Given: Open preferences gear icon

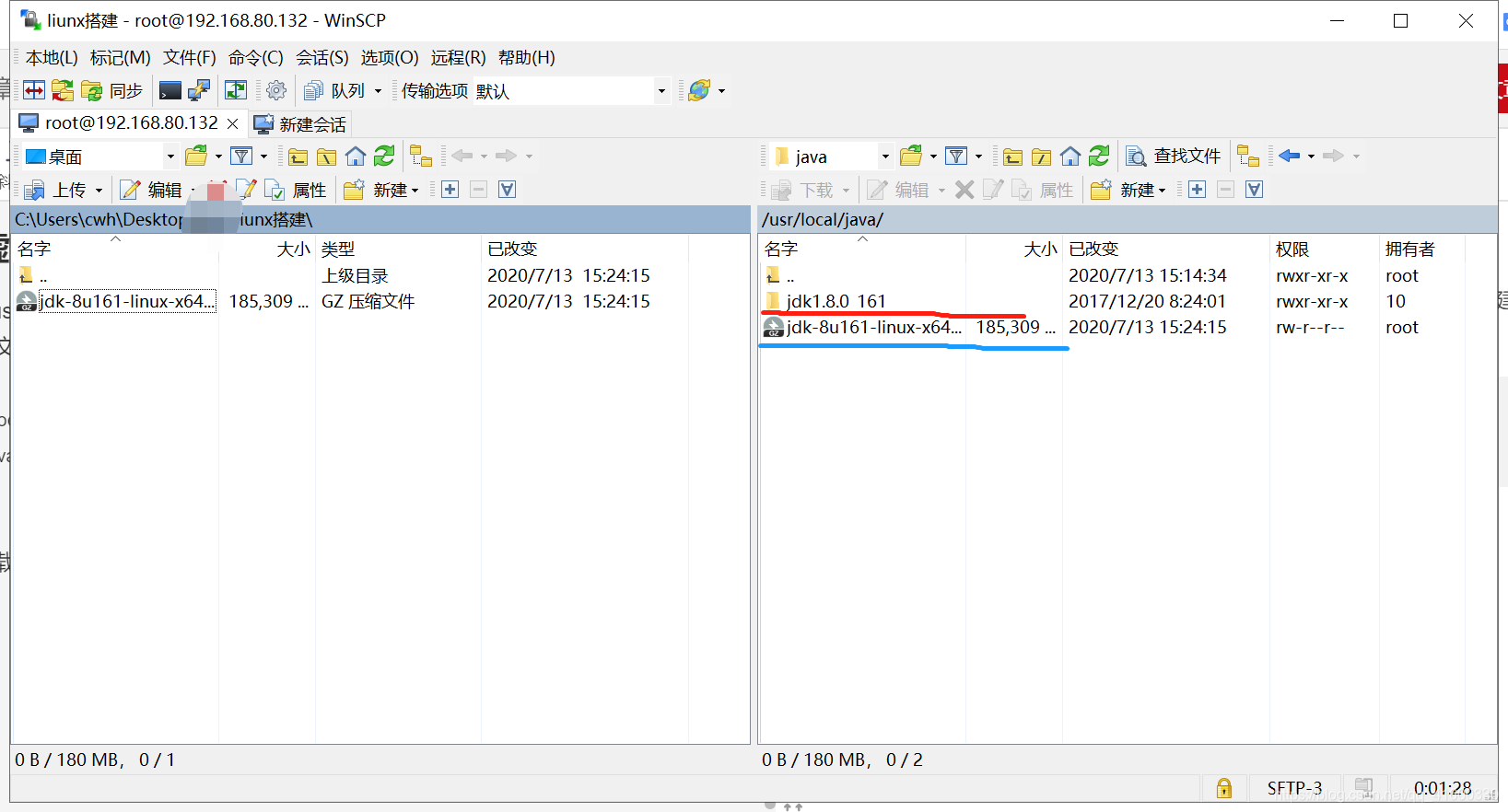Looking at the screenshot, I should coord(276,90).
